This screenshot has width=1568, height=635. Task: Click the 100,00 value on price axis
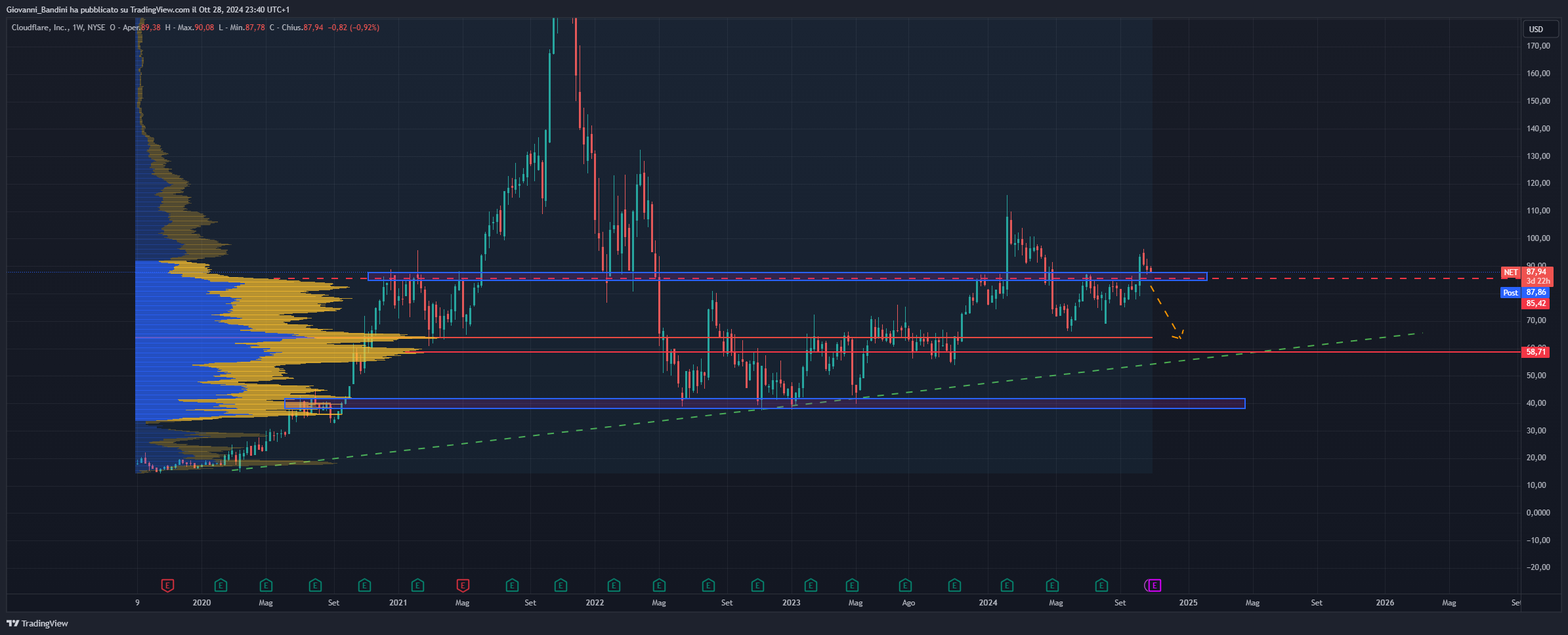point(1538,238)
